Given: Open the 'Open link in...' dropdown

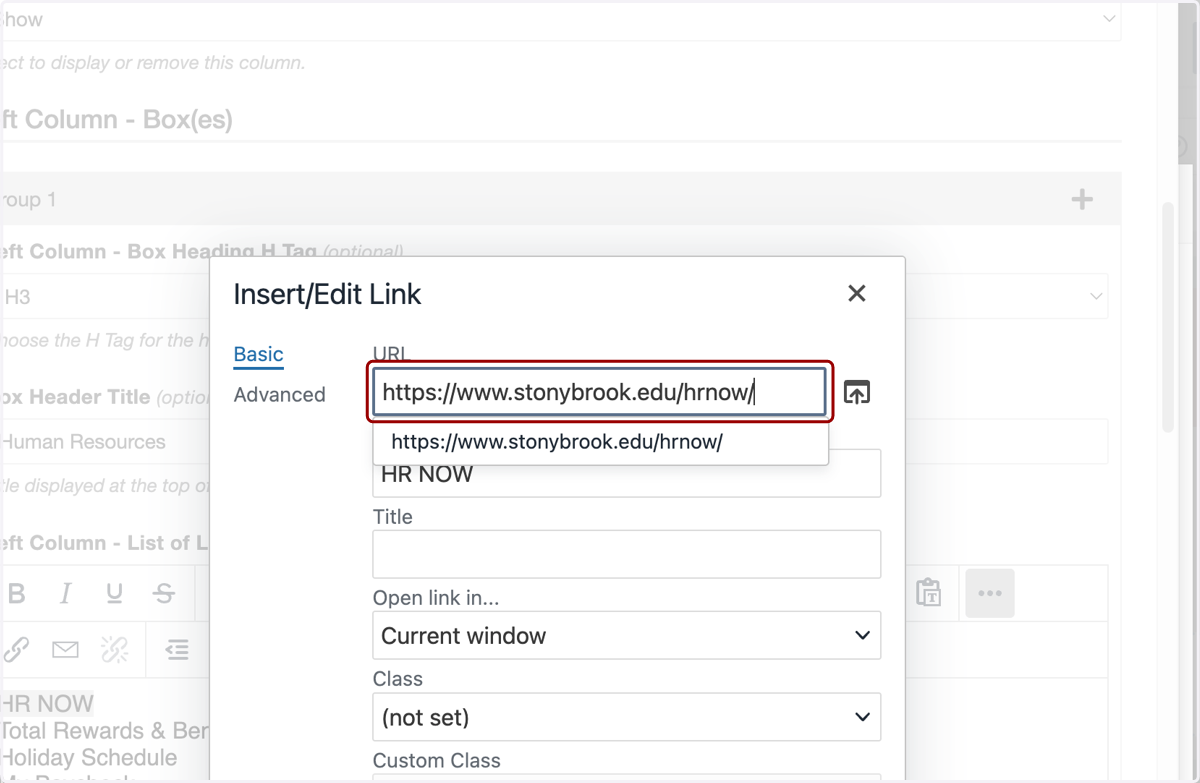Looking at the screenshot, I should pos(627,636).
